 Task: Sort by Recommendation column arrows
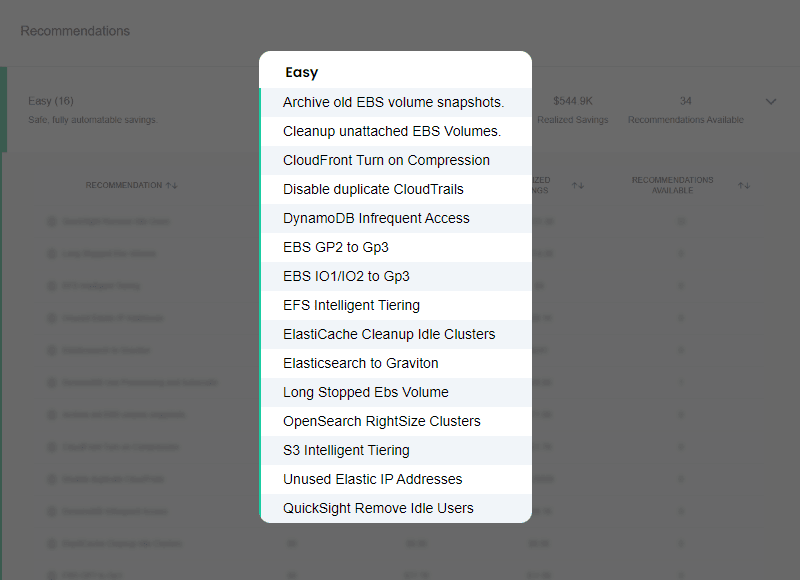click(172, 186)
